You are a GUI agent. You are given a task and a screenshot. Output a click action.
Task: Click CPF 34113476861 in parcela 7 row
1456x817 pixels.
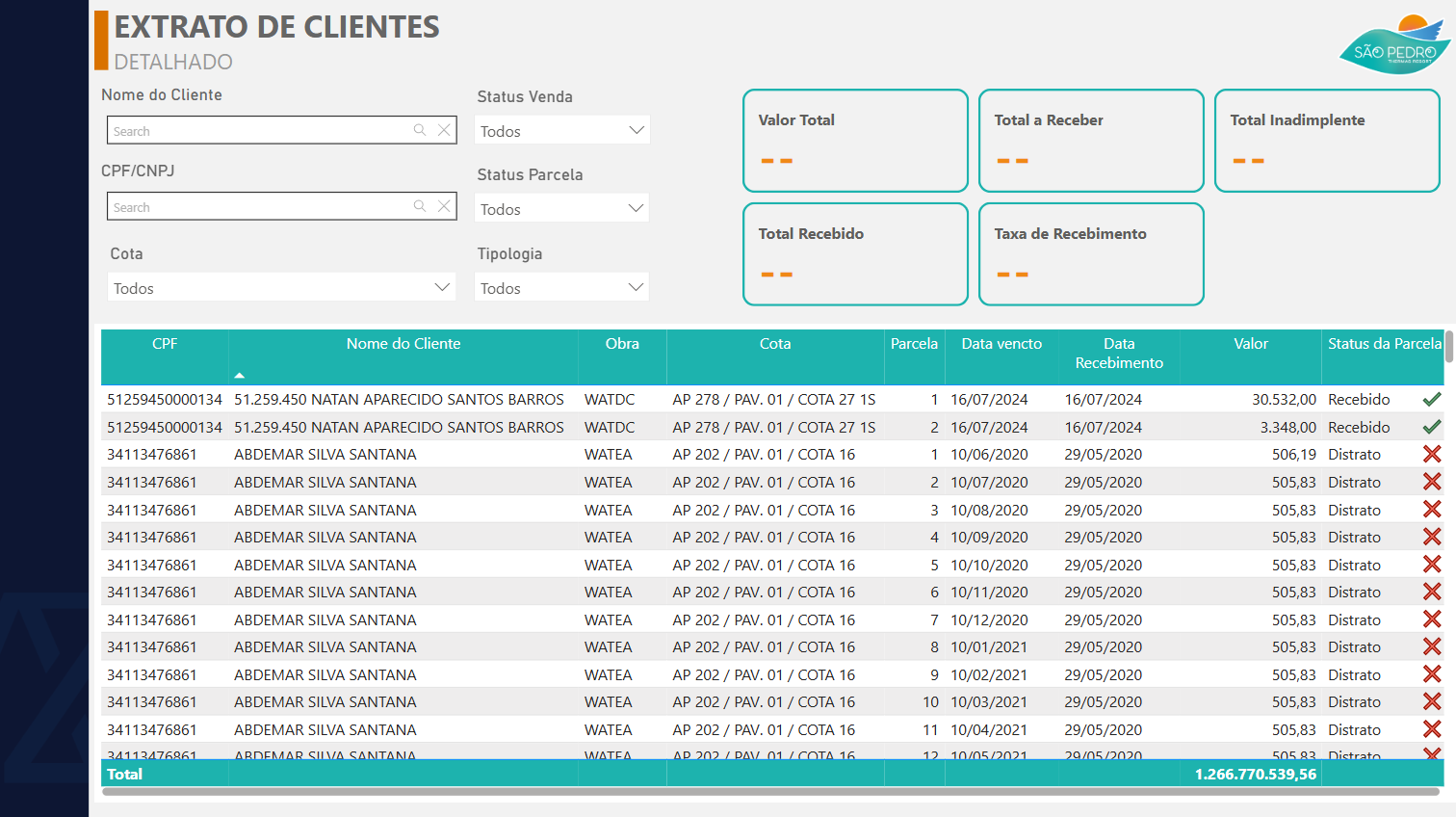coord(152,619)
